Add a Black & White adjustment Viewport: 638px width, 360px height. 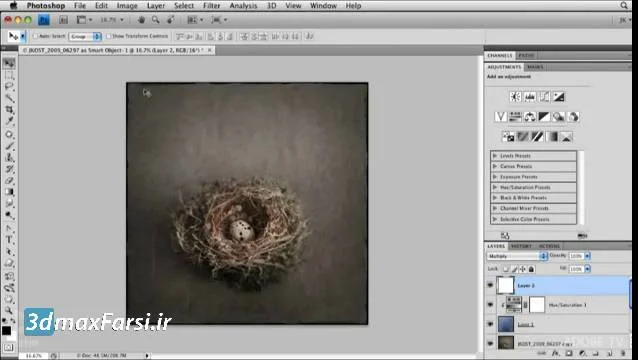click(x=544, y=117)
